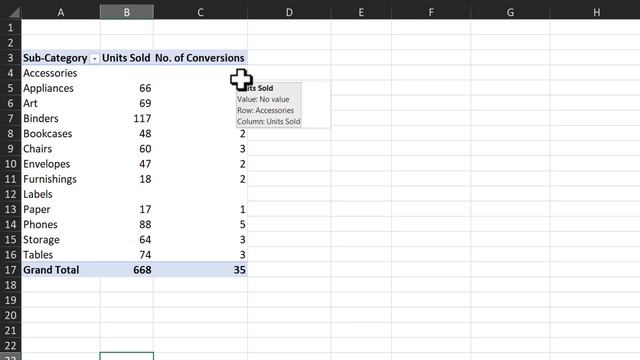This screenshot has height=360, width=640.
Task: Select the Art row label
Action: tap(31, 103)
